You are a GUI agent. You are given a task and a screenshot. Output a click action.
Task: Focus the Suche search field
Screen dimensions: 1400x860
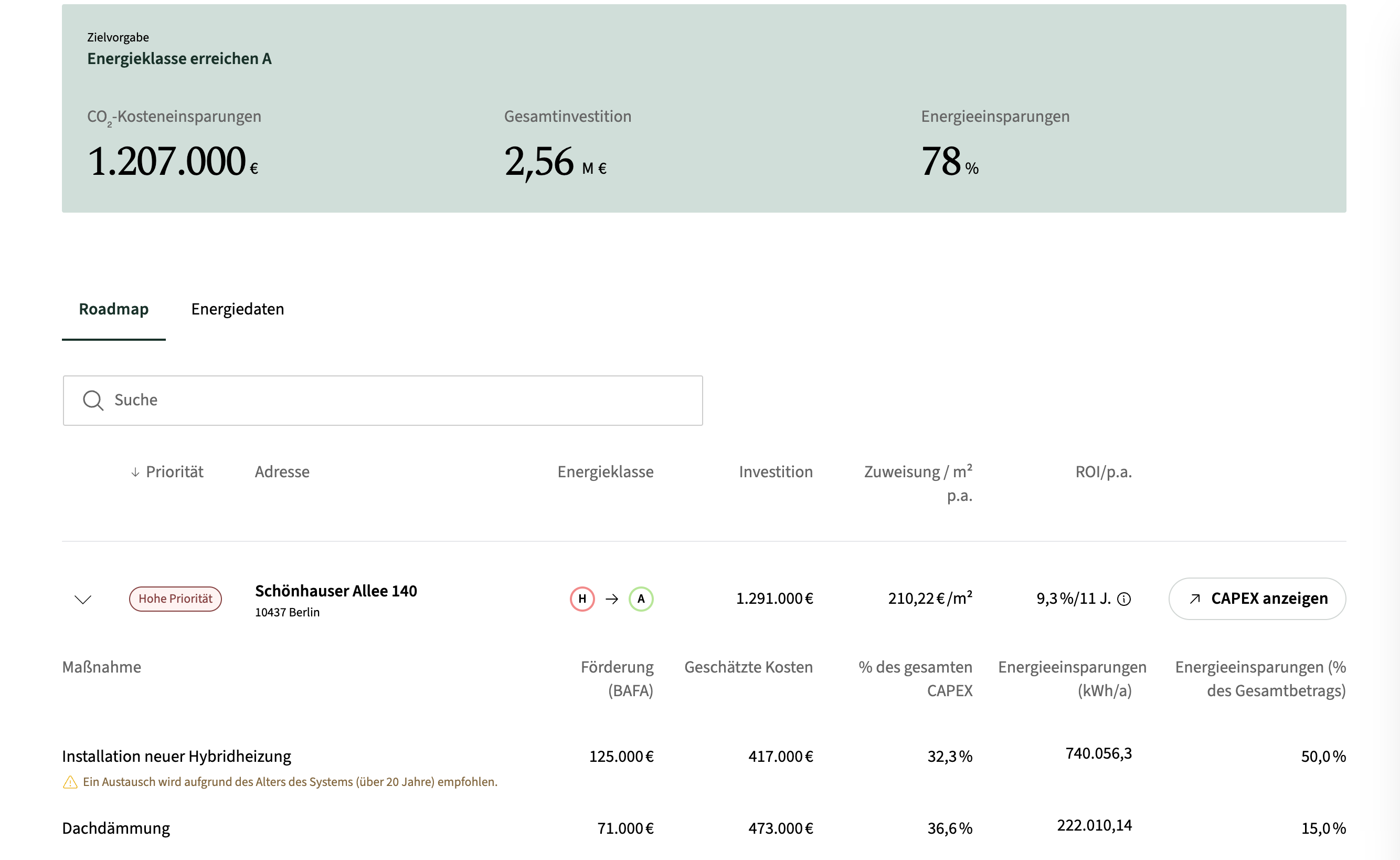tap(383, 401)
